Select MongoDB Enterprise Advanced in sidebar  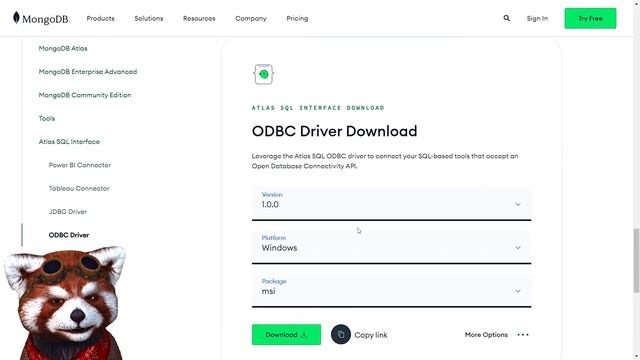[88, 71]
